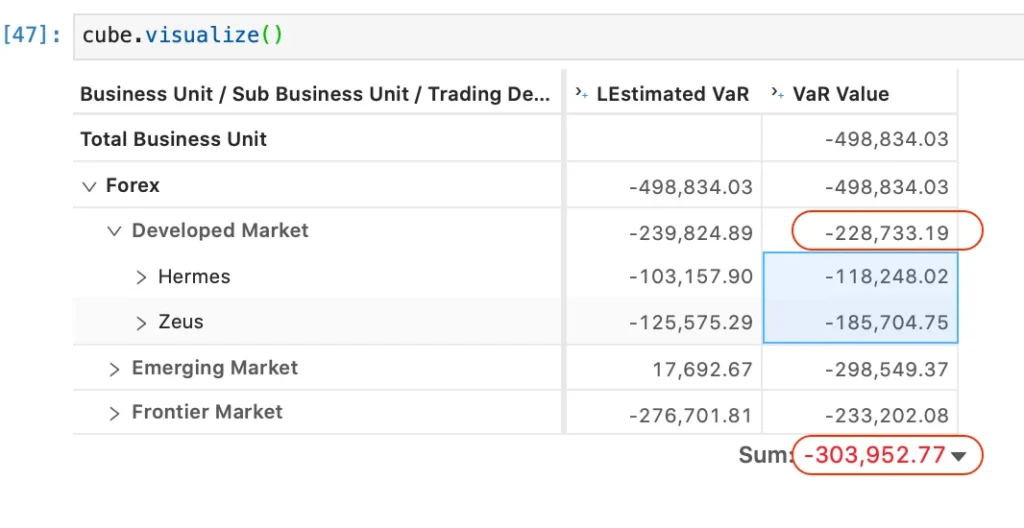
Task: Expand the Emerging Market row
Action: tap(115, 369)
